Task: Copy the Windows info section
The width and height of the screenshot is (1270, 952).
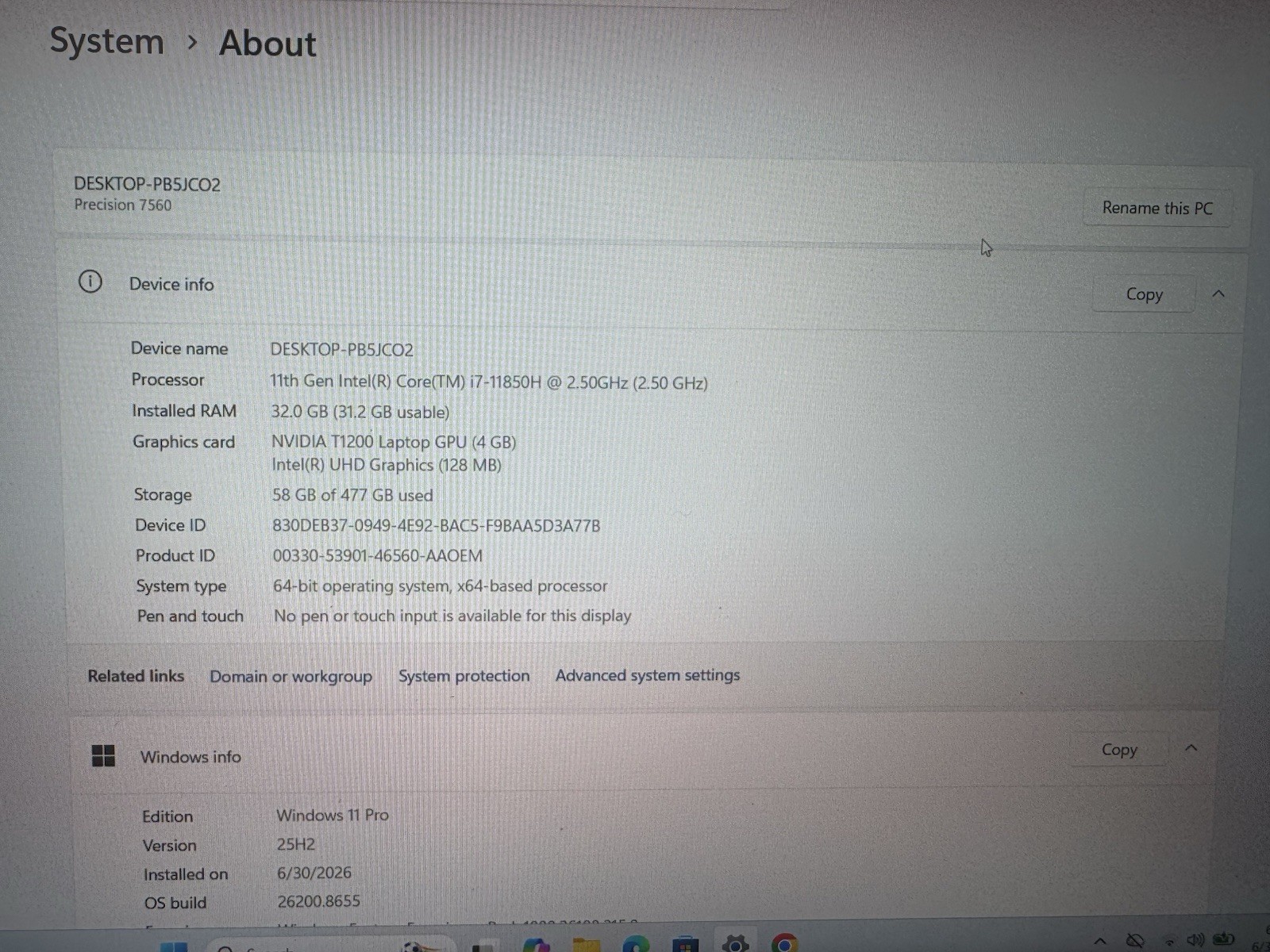Action: [x=1119, y=750]
